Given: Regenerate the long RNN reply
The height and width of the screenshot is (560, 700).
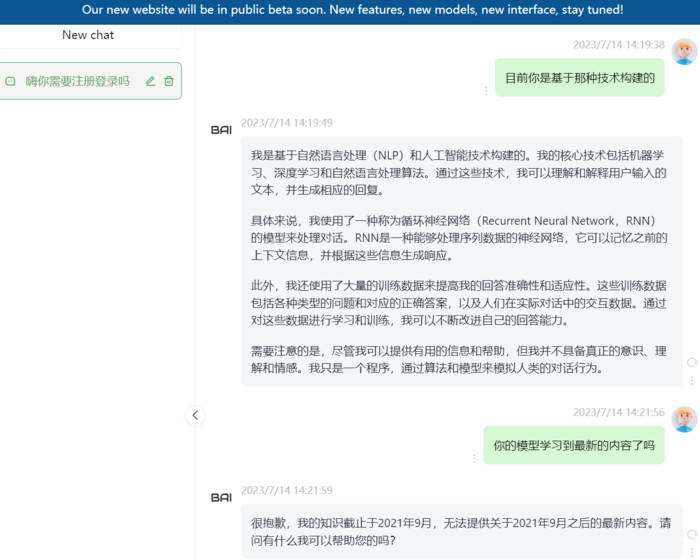Looking at the screenshot, I should pyautogui.click(x=692, y=363).
